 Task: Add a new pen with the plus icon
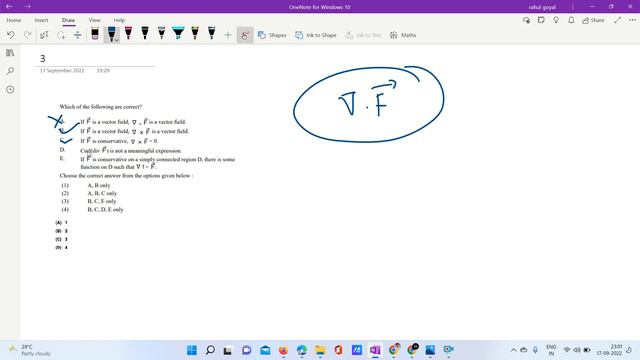pyautogui.click(x=228, y=35)
